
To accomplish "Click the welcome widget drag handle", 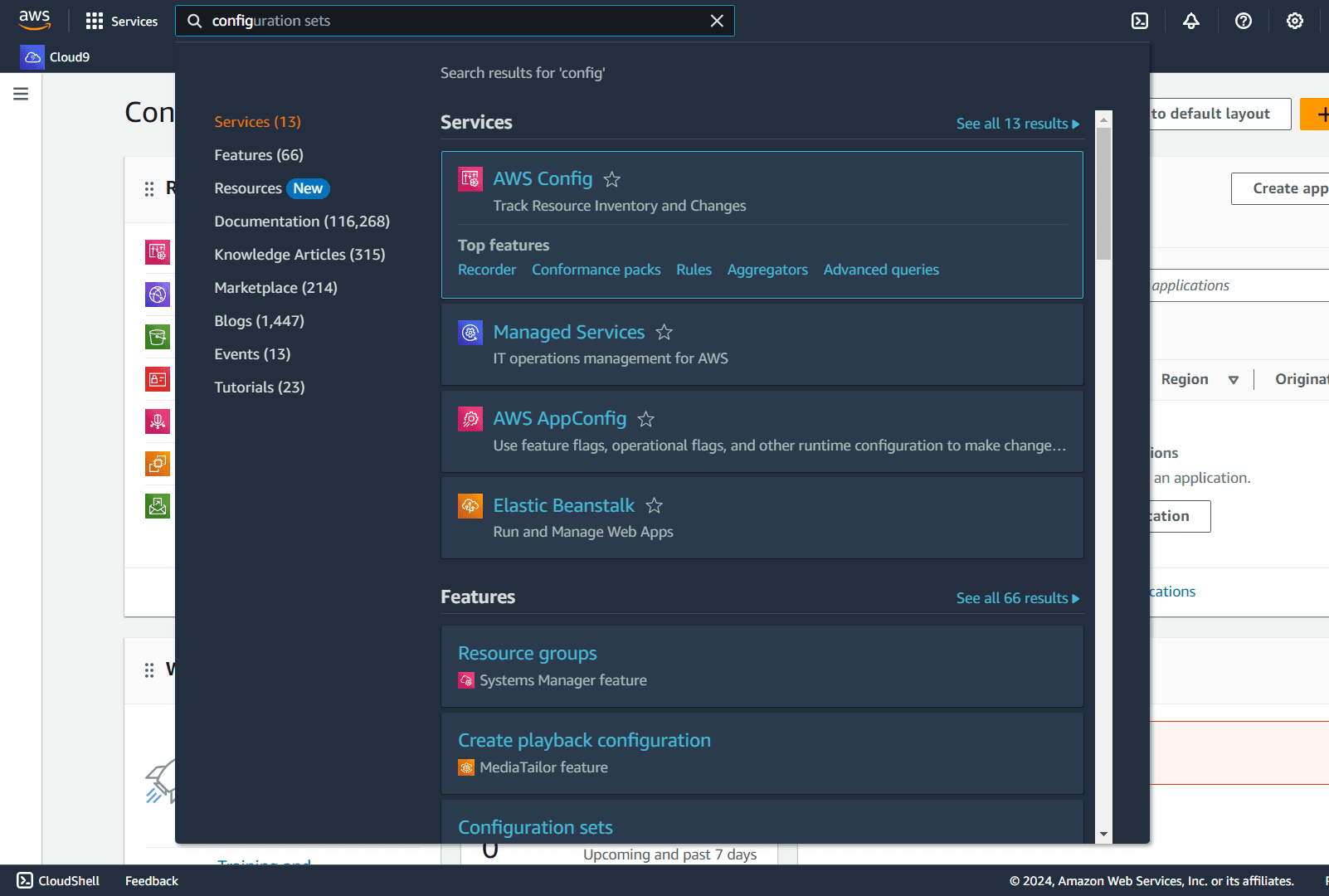I will click(x=149, y=670).
